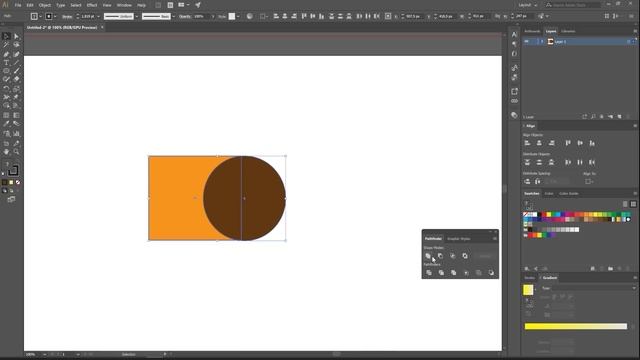Toggle visibility eye of Layer 1
Image resolution: width=640 pixels, height=360 pixels.
coord(527,42)
